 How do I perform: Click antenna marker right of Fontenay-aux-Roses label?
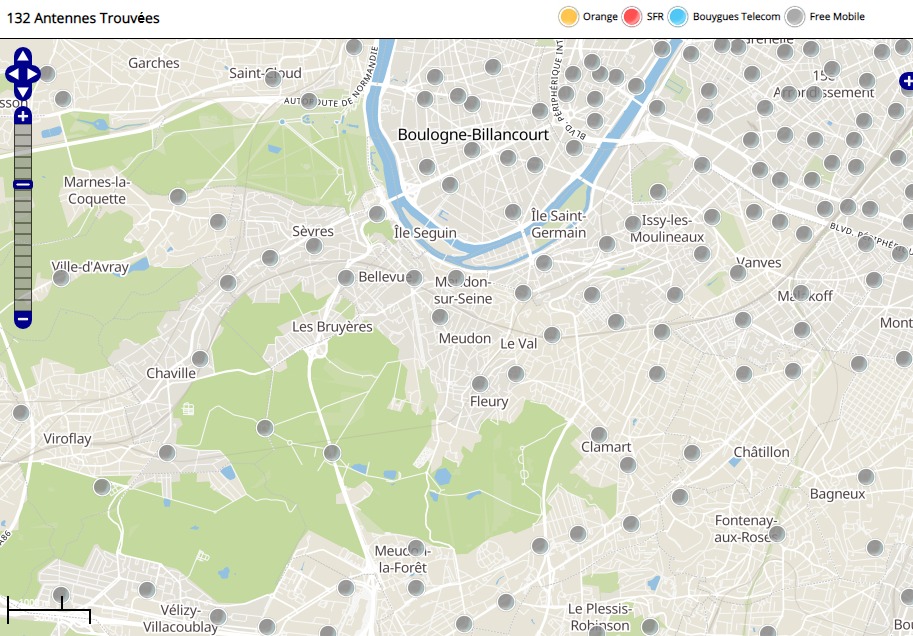point(777,534)
